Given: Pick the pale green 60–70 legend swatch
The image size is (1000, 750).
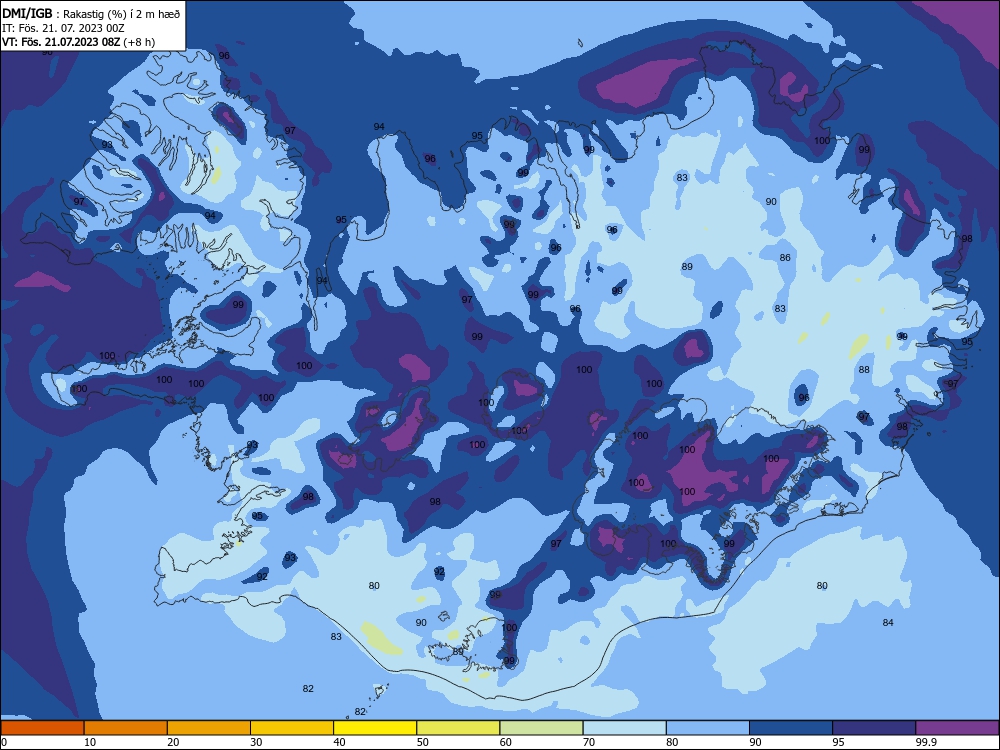Looking at the screenshot, I should coord(541,728).
